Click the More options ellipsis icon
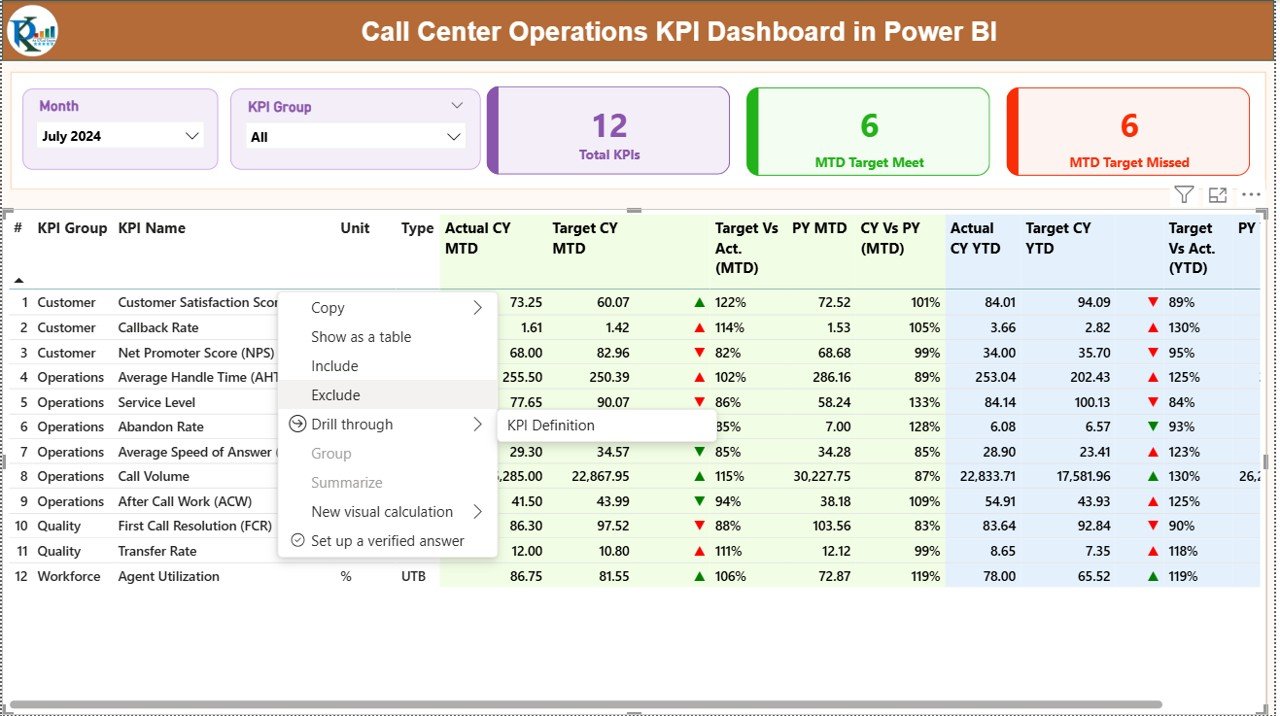 tap(1250, 194)
